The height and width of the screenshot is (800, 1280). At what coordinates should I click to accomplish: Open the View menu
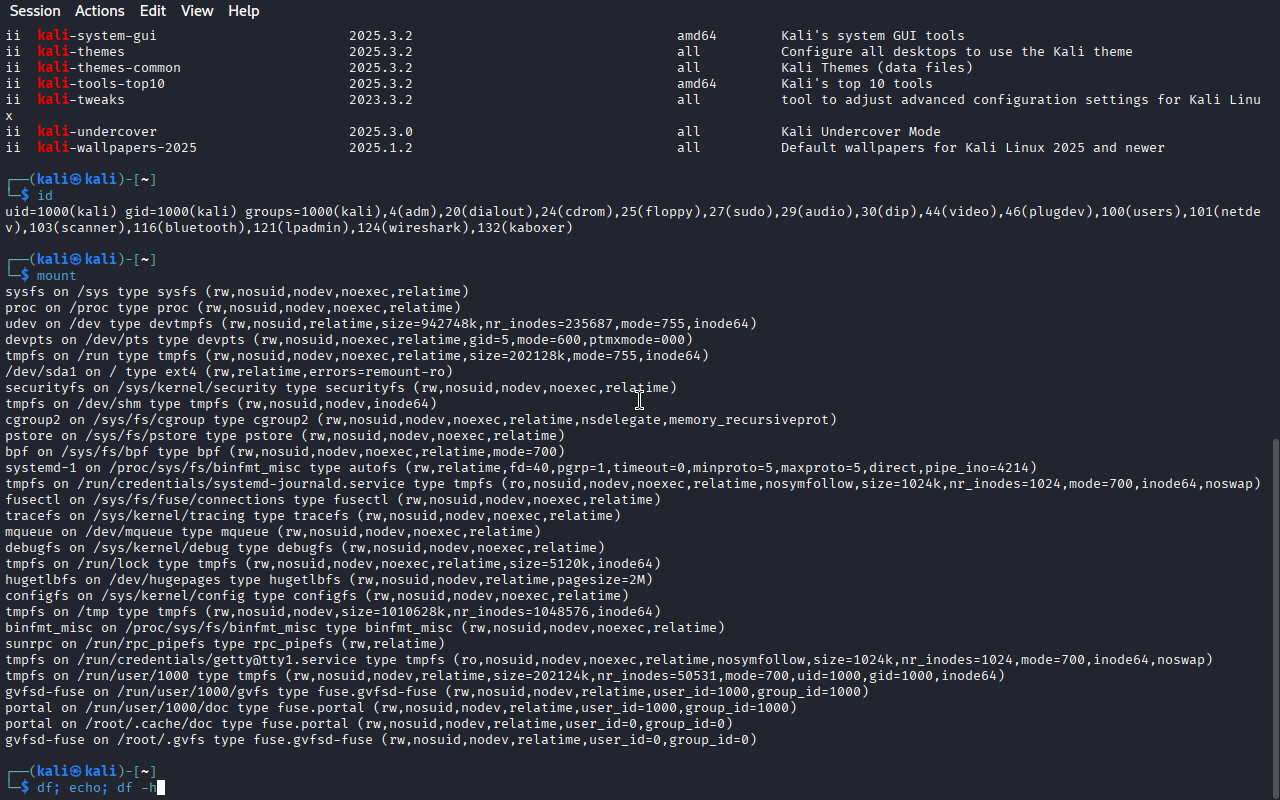197,11
